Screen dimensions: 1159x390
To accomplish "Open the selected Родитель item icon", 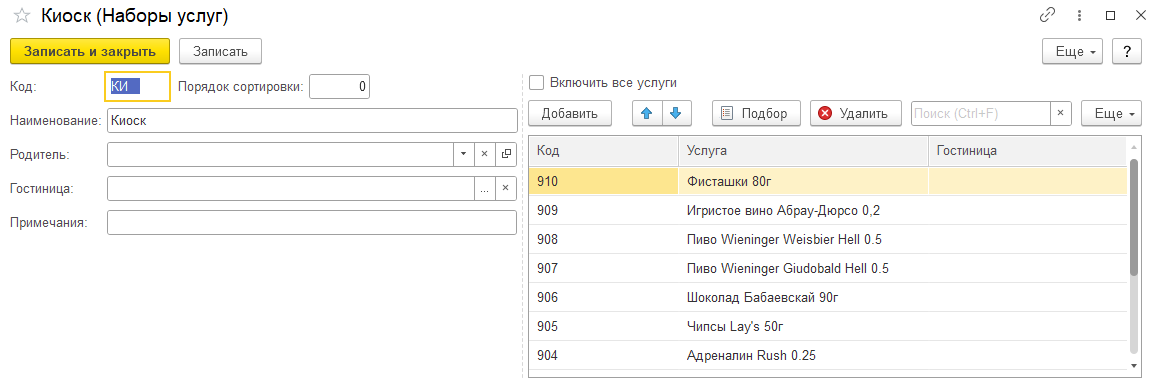I will (x=506, y=154).
